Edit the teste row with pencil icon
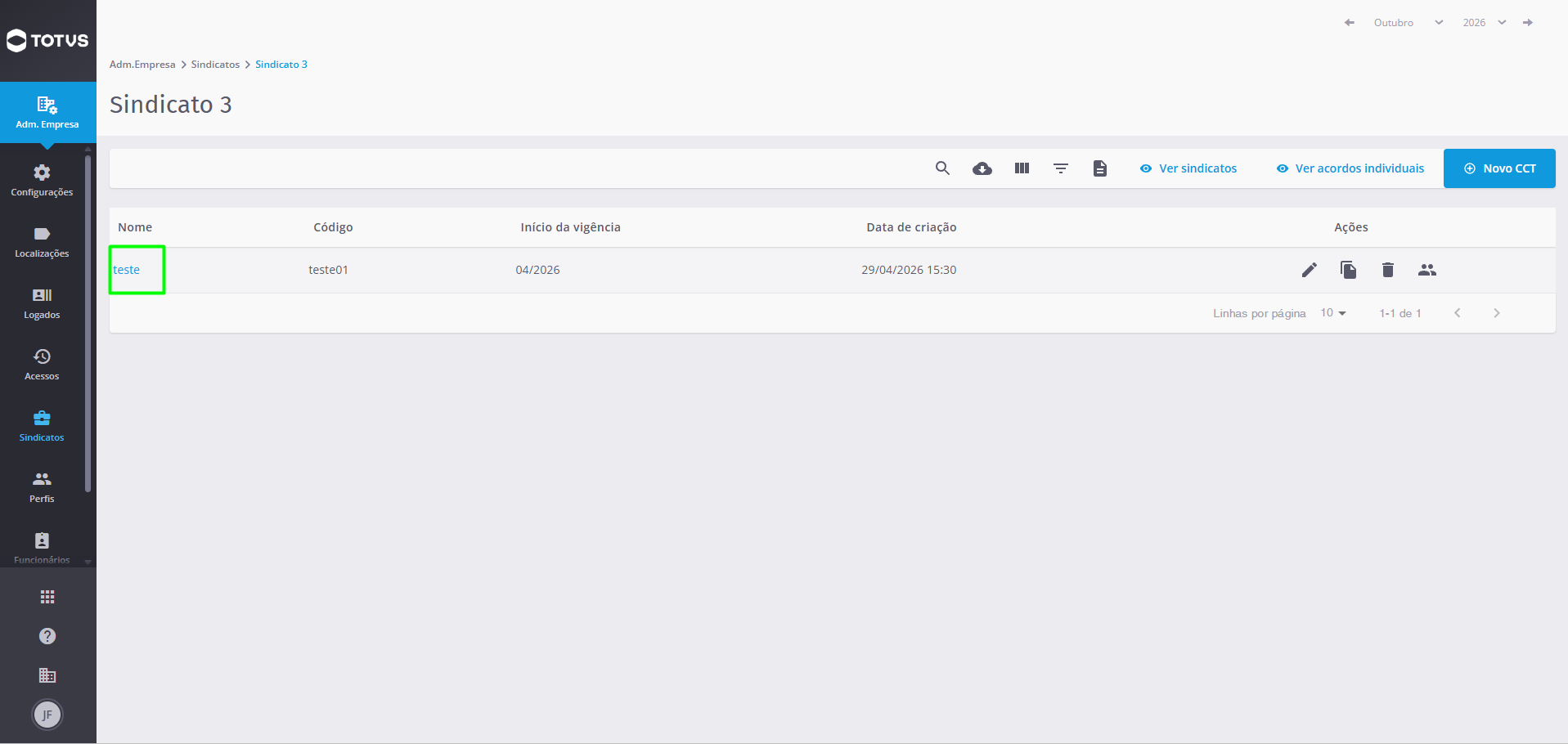The width and height of the screenshot is (1568, 744). 1310,270
